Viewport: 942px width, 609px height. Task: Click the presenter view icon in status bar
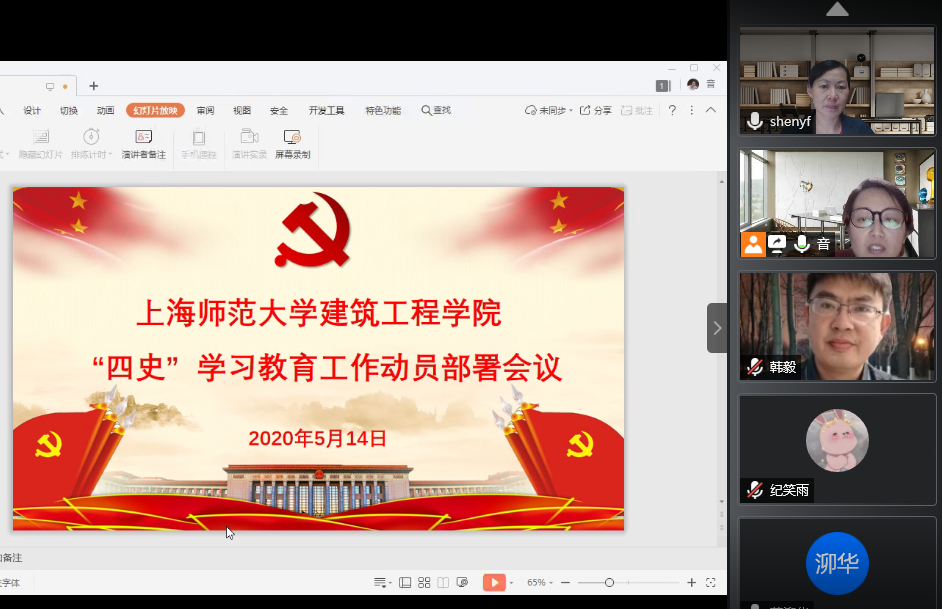pyautogui.click(x=462, y=583)
